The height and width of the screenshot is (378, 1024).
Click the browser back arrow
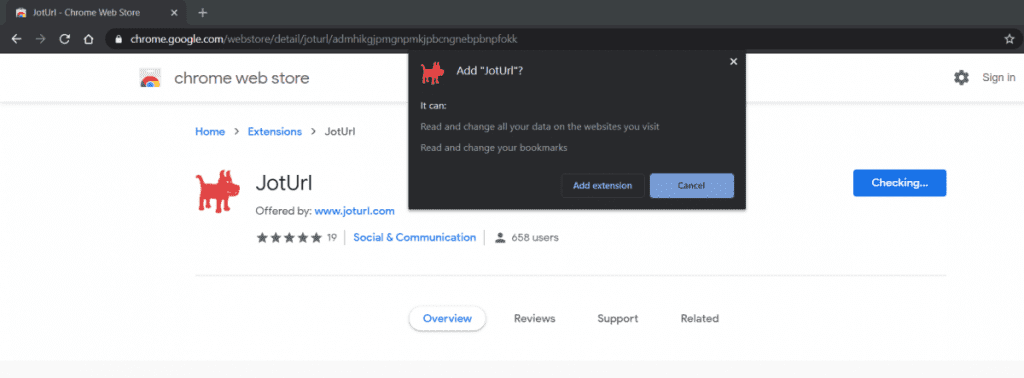coord(16,39)
